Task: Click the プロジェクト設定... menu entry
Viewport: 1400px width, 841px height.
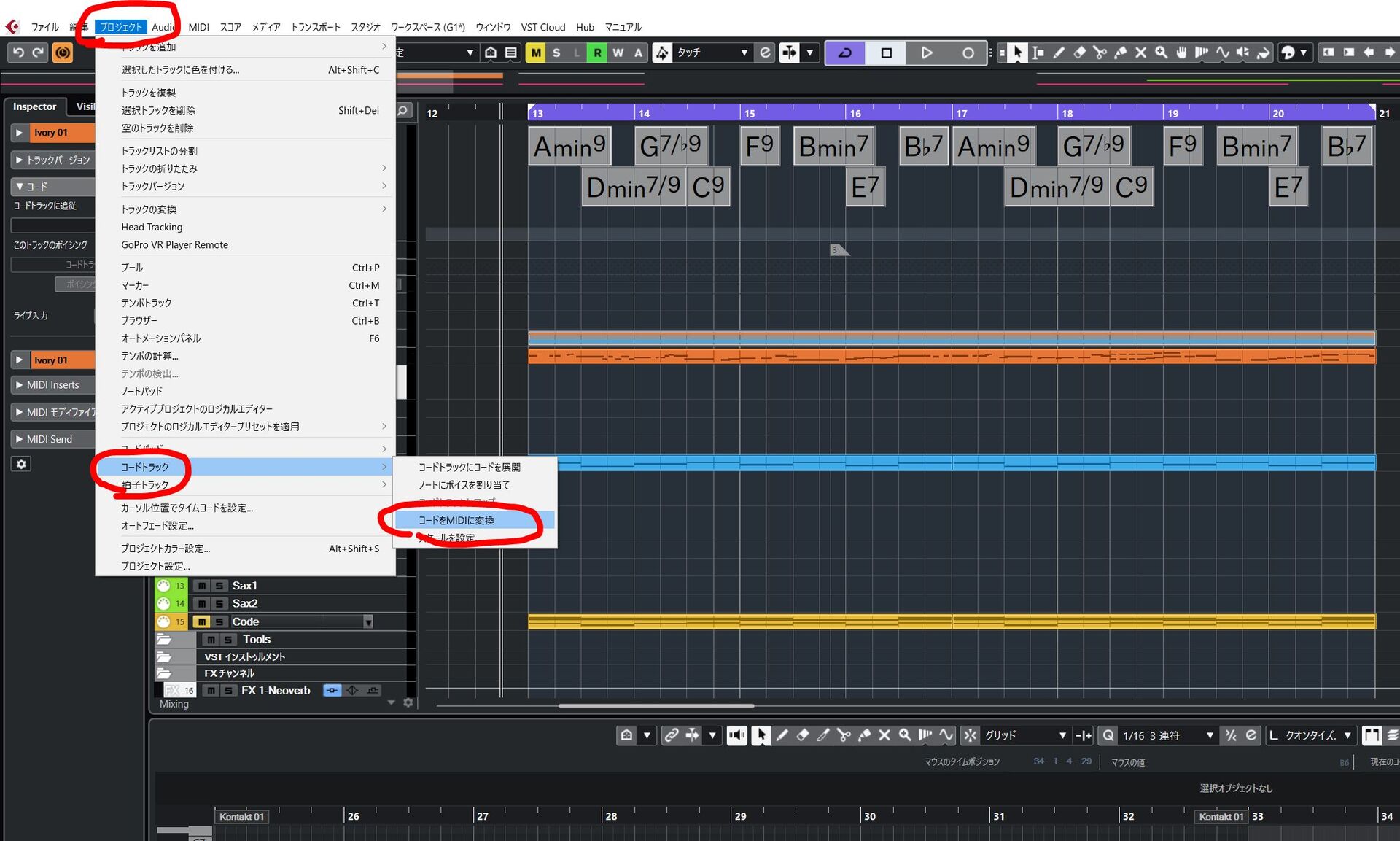Action: pyautogui.click(x=155, y=566)
